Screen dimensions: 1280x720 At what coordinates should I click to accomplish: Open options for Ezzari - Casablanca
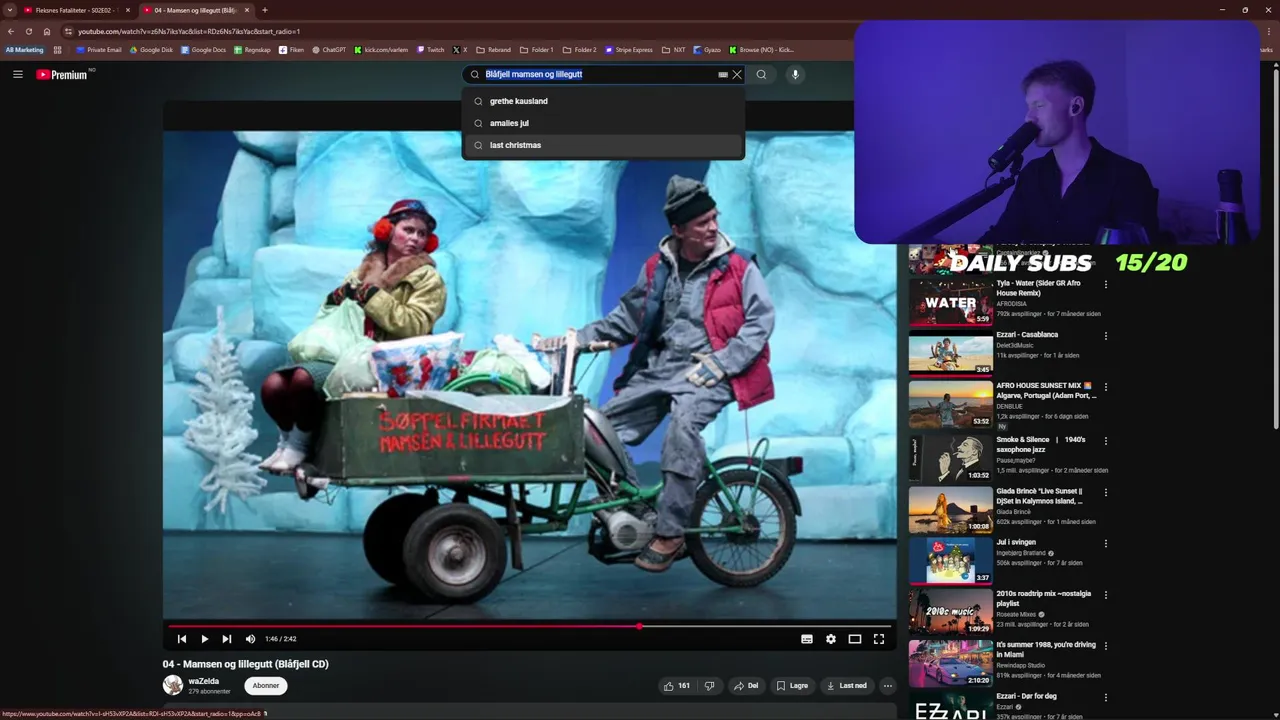pos(1106,336)
